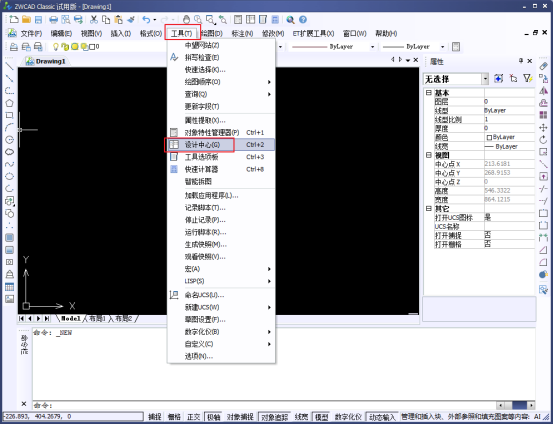The height and width of the screenshot is (424, 554).
Task: Toggle 捕捉 snap in status bar
Action: coord(154,417)
